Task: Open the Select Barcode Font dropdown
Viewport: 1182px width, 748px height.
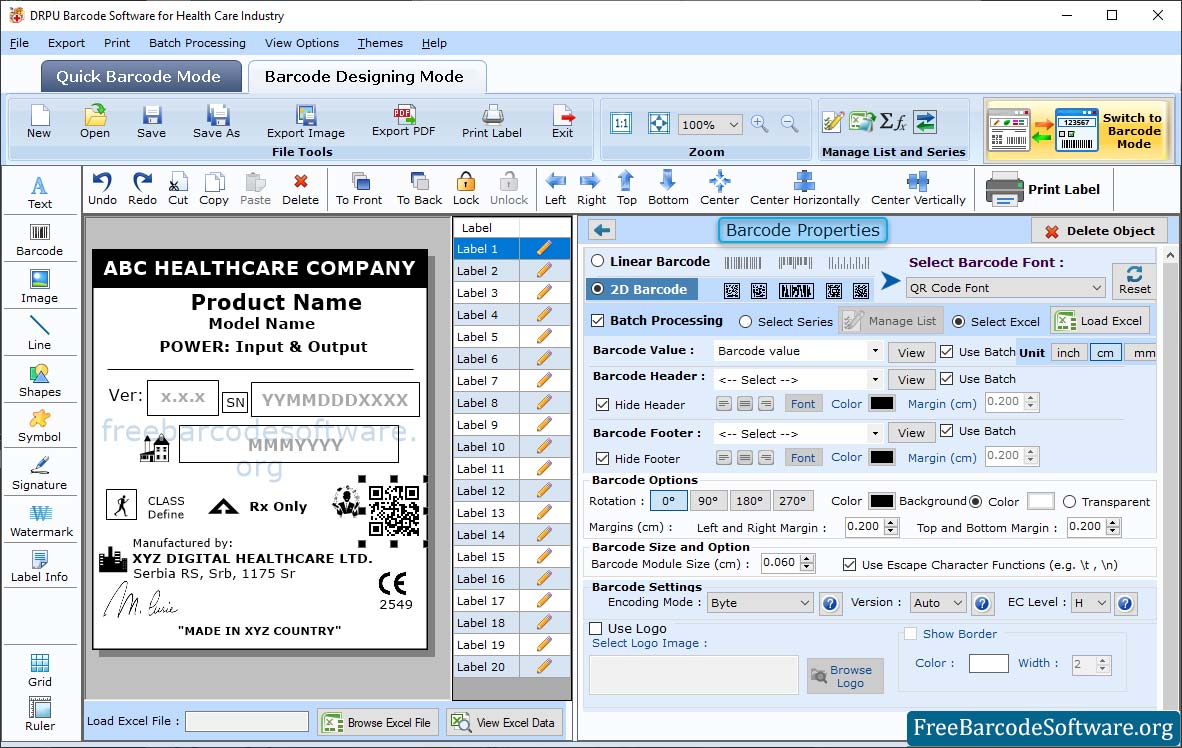Action: click(x=1006, y=288)
